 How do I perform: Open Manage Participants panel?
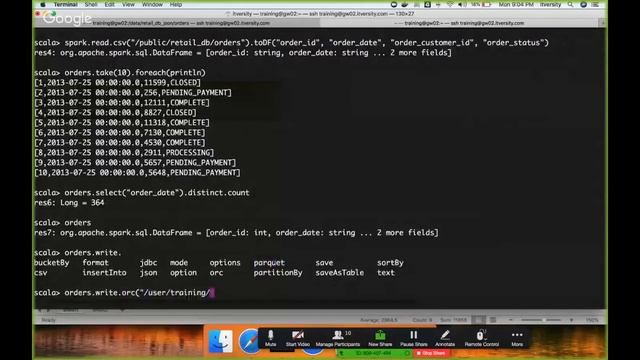[x=338, y=338]
